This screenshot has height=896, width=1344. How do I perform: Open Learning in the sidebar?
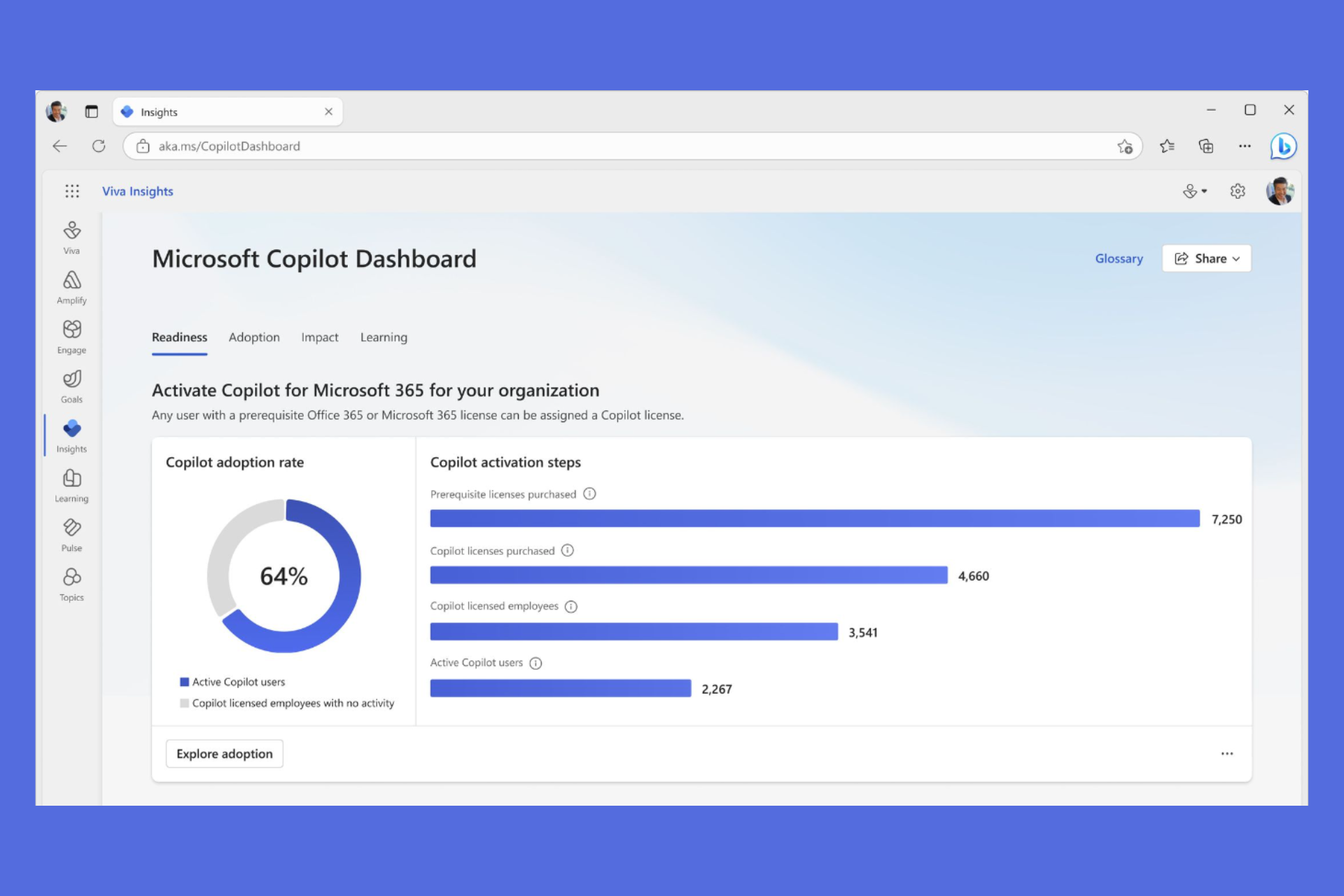tap(71, 486)
